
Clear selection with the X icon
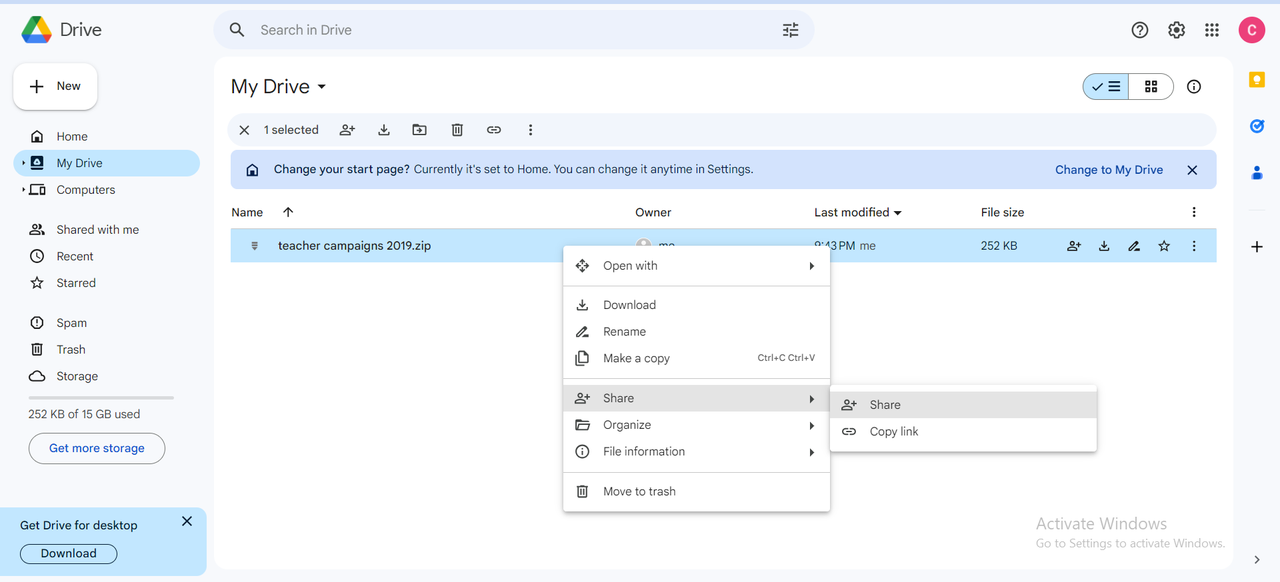(244, 130)
